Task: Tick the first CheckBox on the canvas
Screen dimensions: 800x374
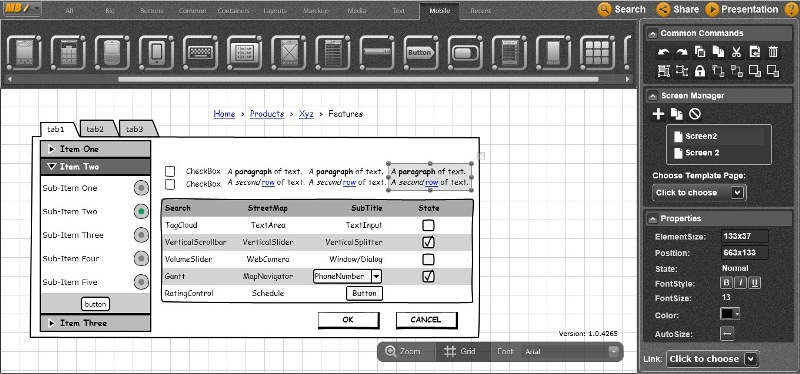Action: 170,171
